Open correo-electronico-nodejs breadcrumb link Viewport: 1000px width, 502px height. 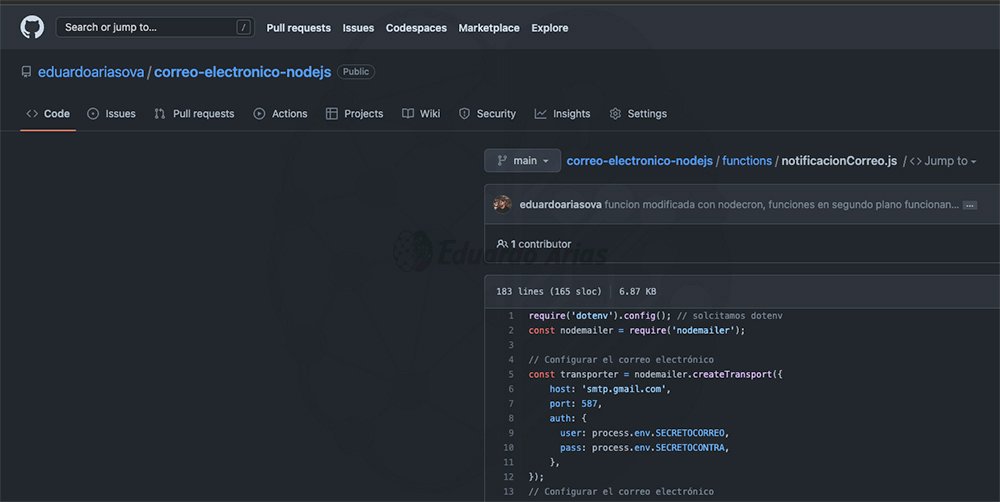click(x=640, y=161)
